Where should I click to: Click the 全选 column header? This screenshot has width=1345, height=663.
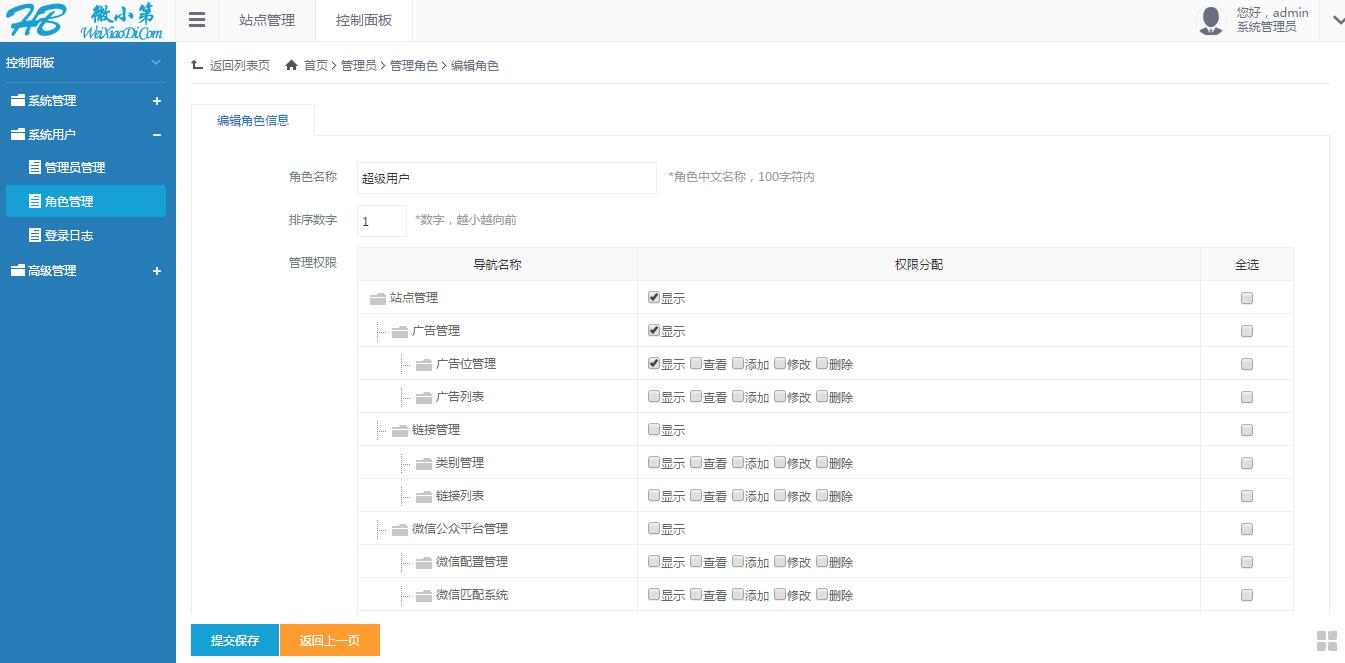click(x=1247, y=264)
